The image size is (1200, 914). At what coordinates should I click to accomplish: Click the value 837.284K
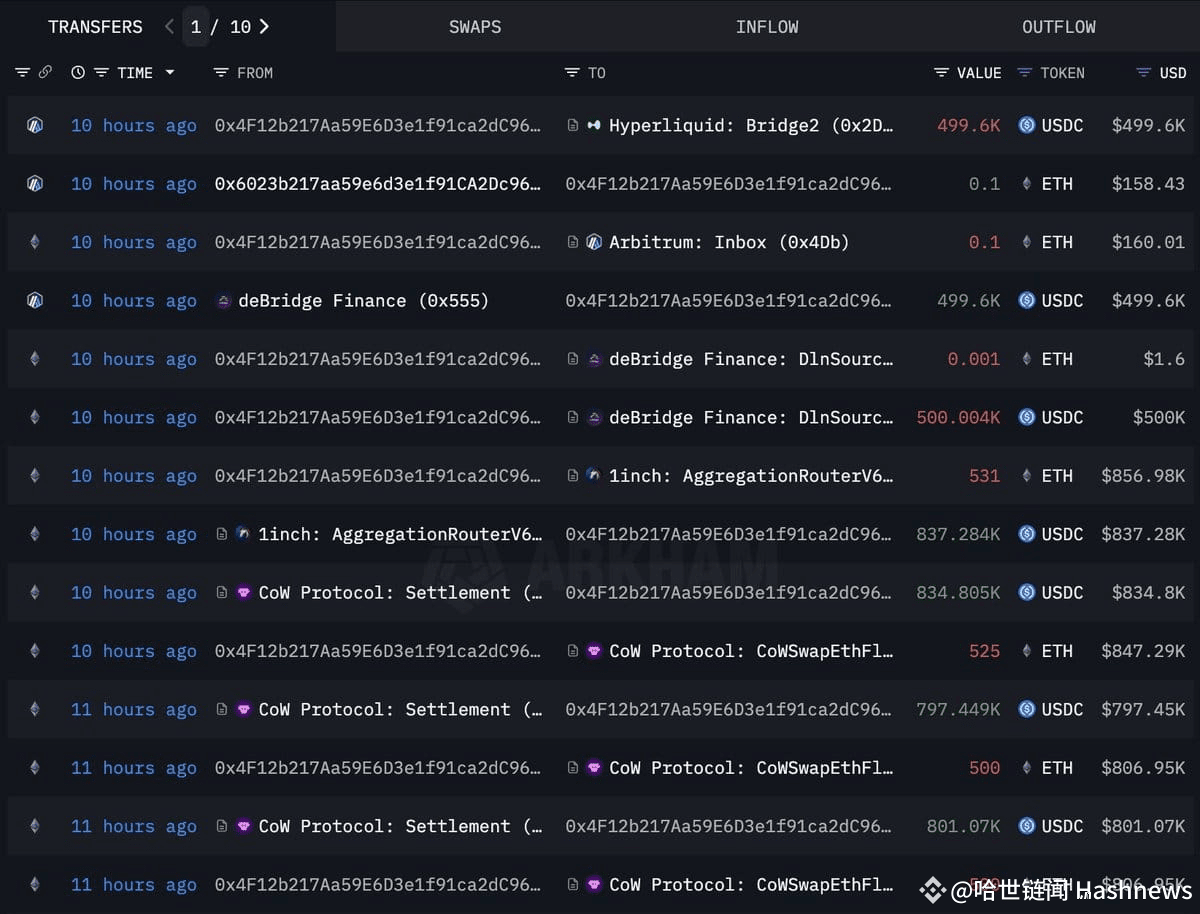point(958,534)
